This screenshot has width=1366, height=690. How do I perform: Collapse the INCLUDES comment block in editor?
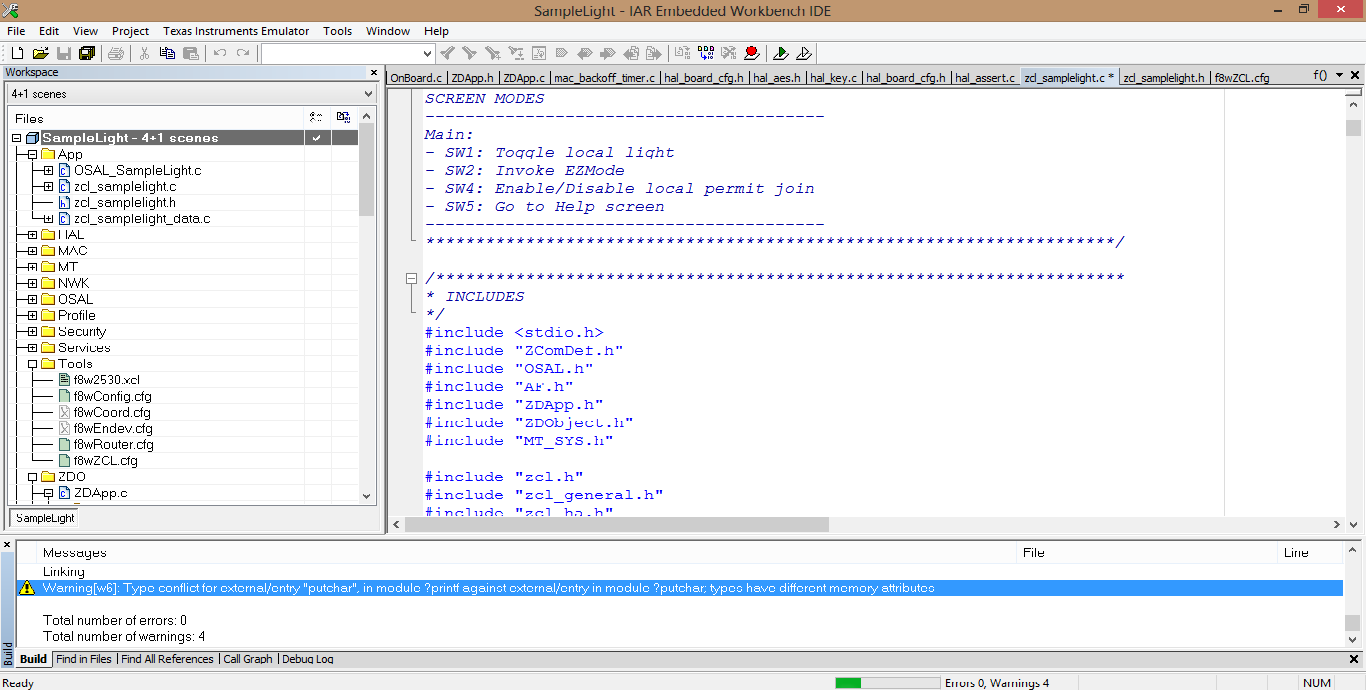[411, 279]
